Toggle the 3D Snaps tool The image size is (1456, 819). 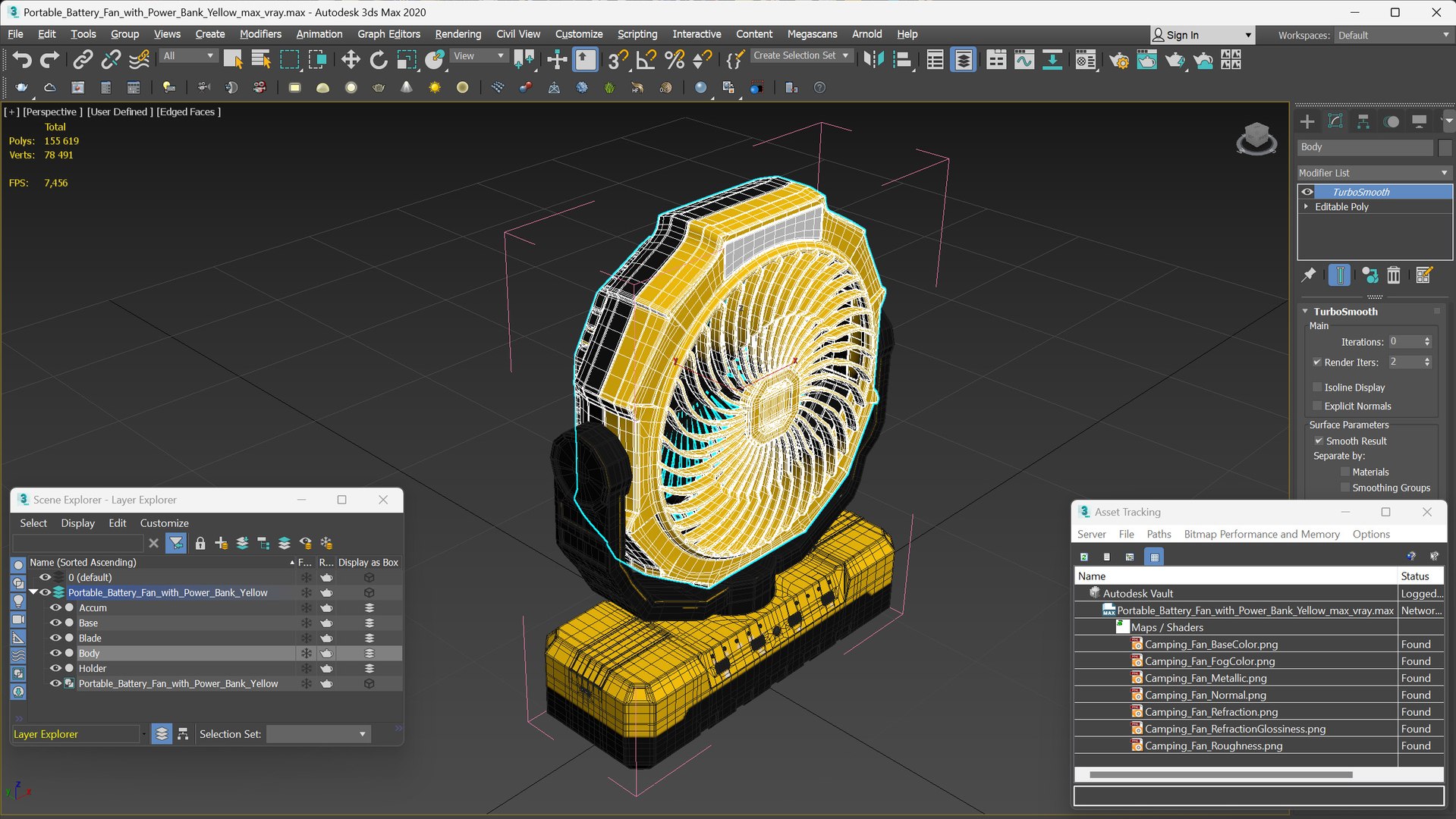pyautogui.click(x=618, y=60)
